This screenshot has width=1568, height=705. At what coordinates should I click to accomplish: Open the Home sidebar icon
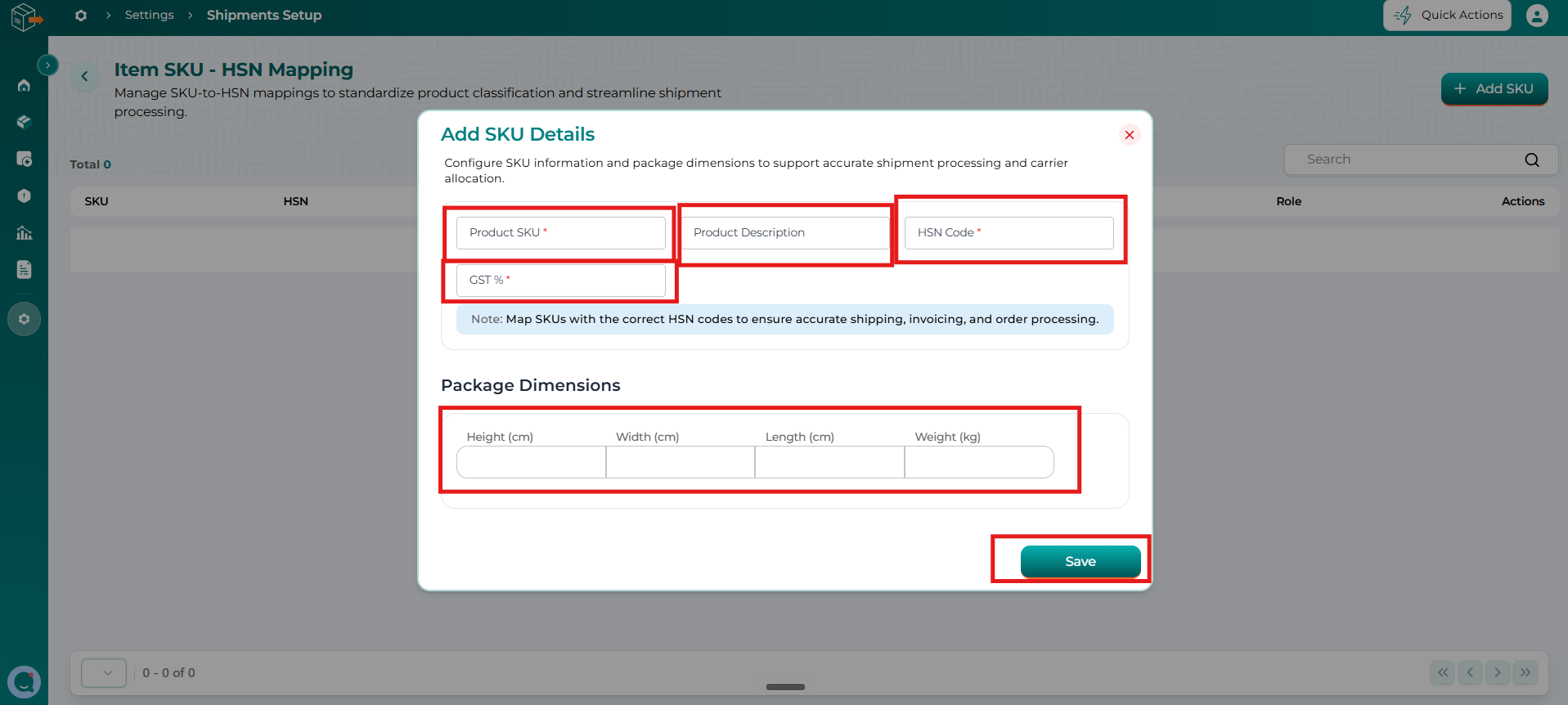click(x=24, y=85)
